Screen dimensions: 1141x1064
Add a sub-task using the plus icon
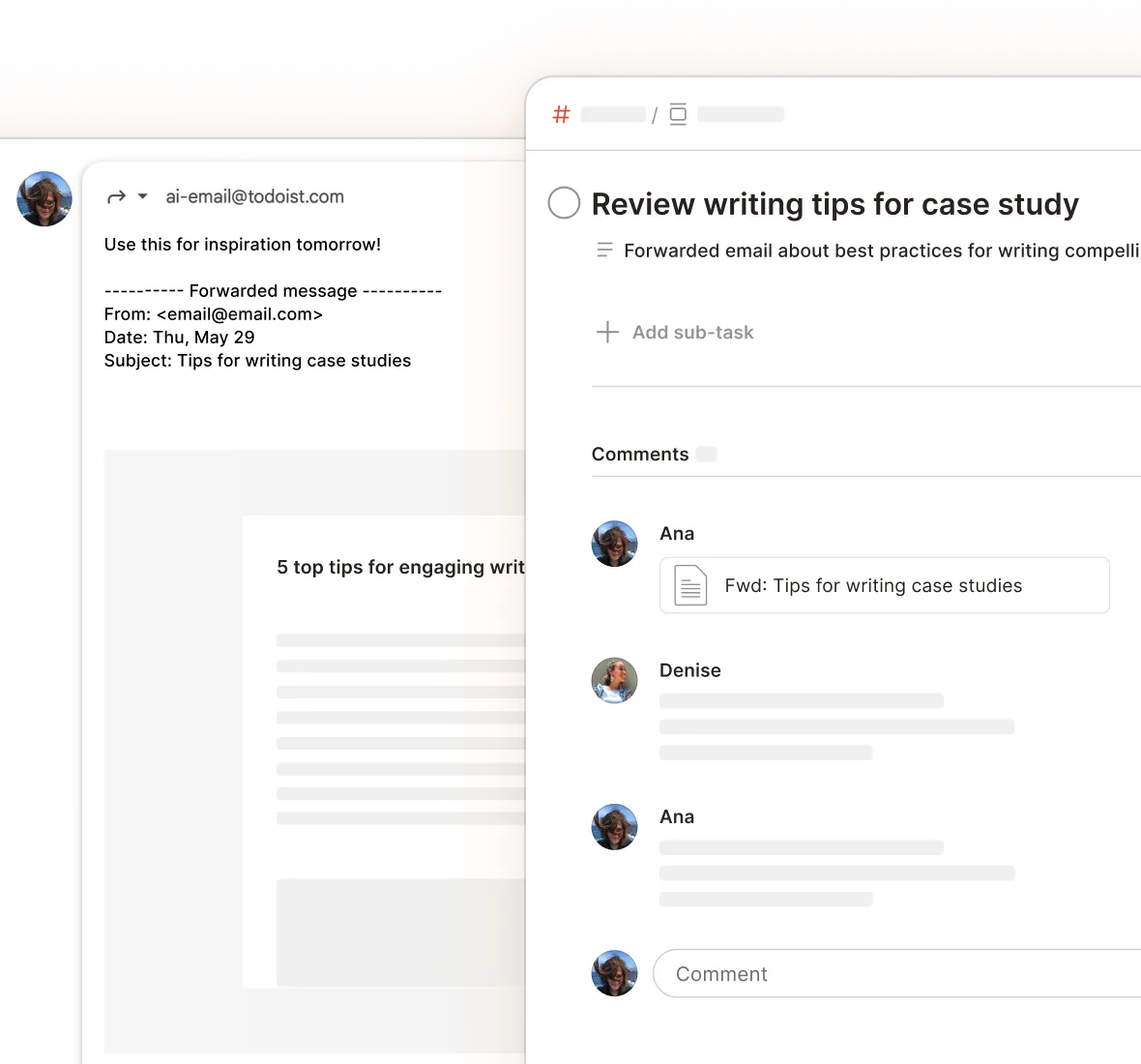pyautogui.click(x=607, y=332)
